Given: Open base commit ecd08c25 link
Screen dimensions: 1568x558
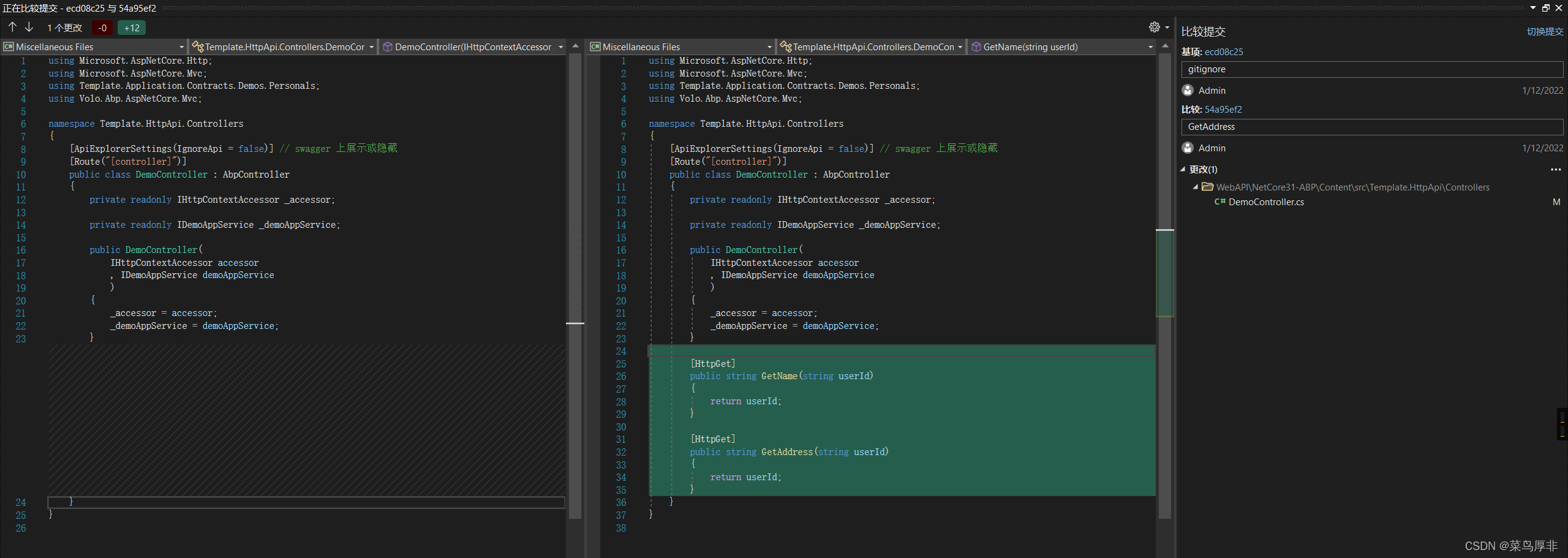Looking at the screenshot, I should pos(1224,51).
